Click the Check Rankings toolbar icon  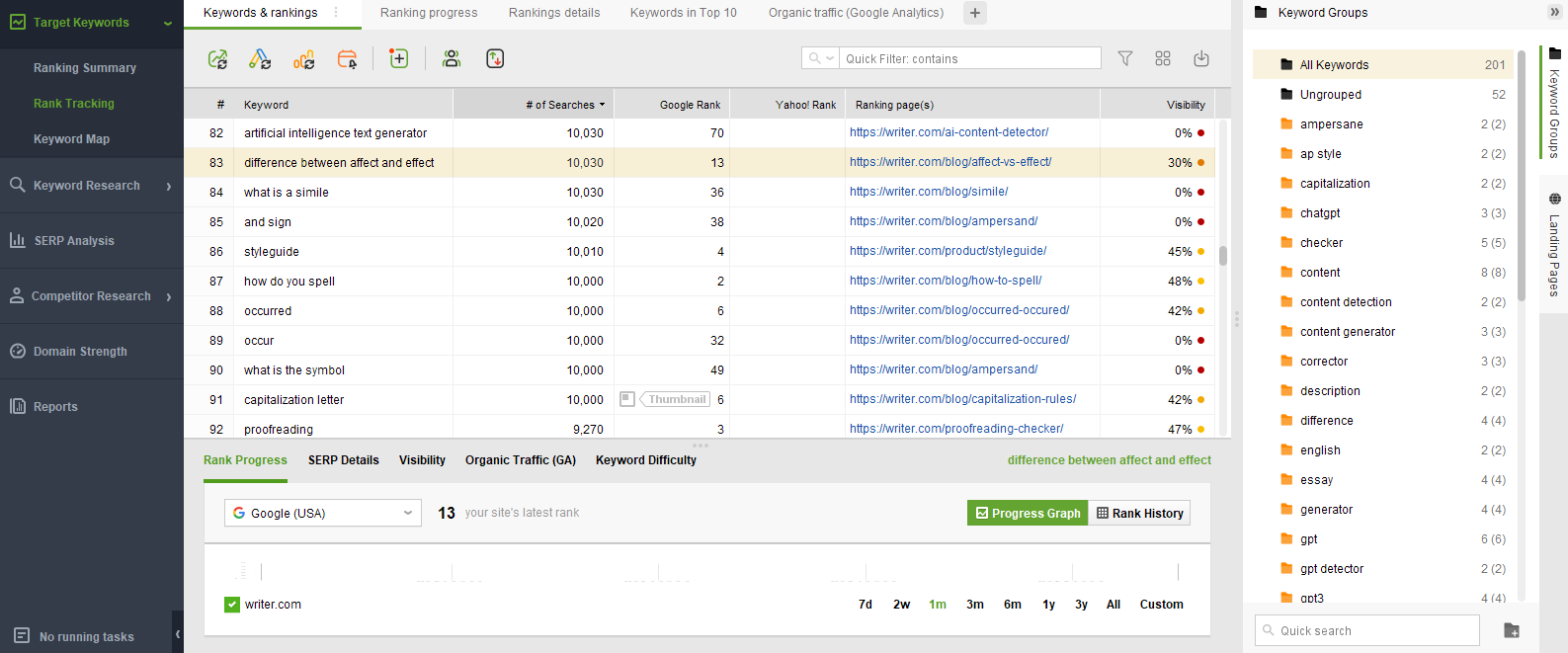point(217,59)
